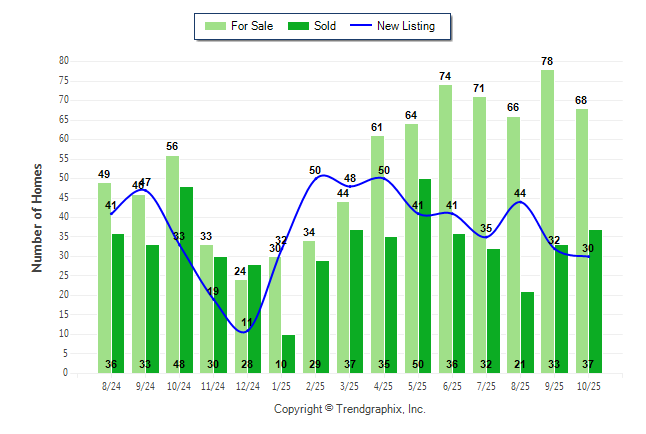The height and width of the screenshot is (434, 646).
Task: Click the 8/25 Sold bar
Action: (x=527, y=332)
